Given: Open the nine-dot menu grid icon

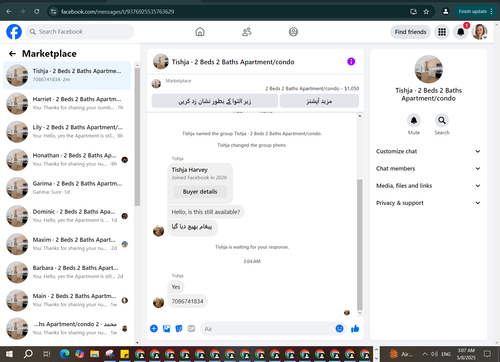Looking at the screenshot, I should coord(442,32).
